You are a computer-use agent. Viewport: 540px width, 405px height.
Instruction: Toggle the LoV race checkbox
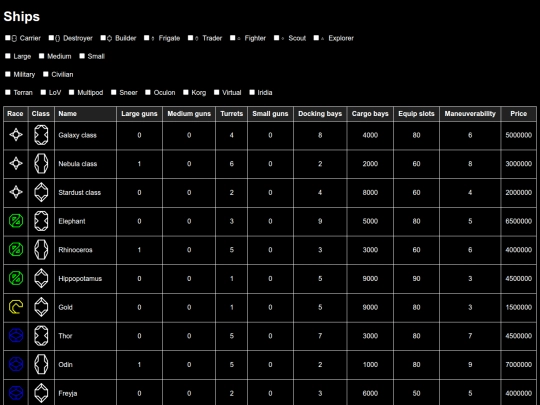[43, 92]
